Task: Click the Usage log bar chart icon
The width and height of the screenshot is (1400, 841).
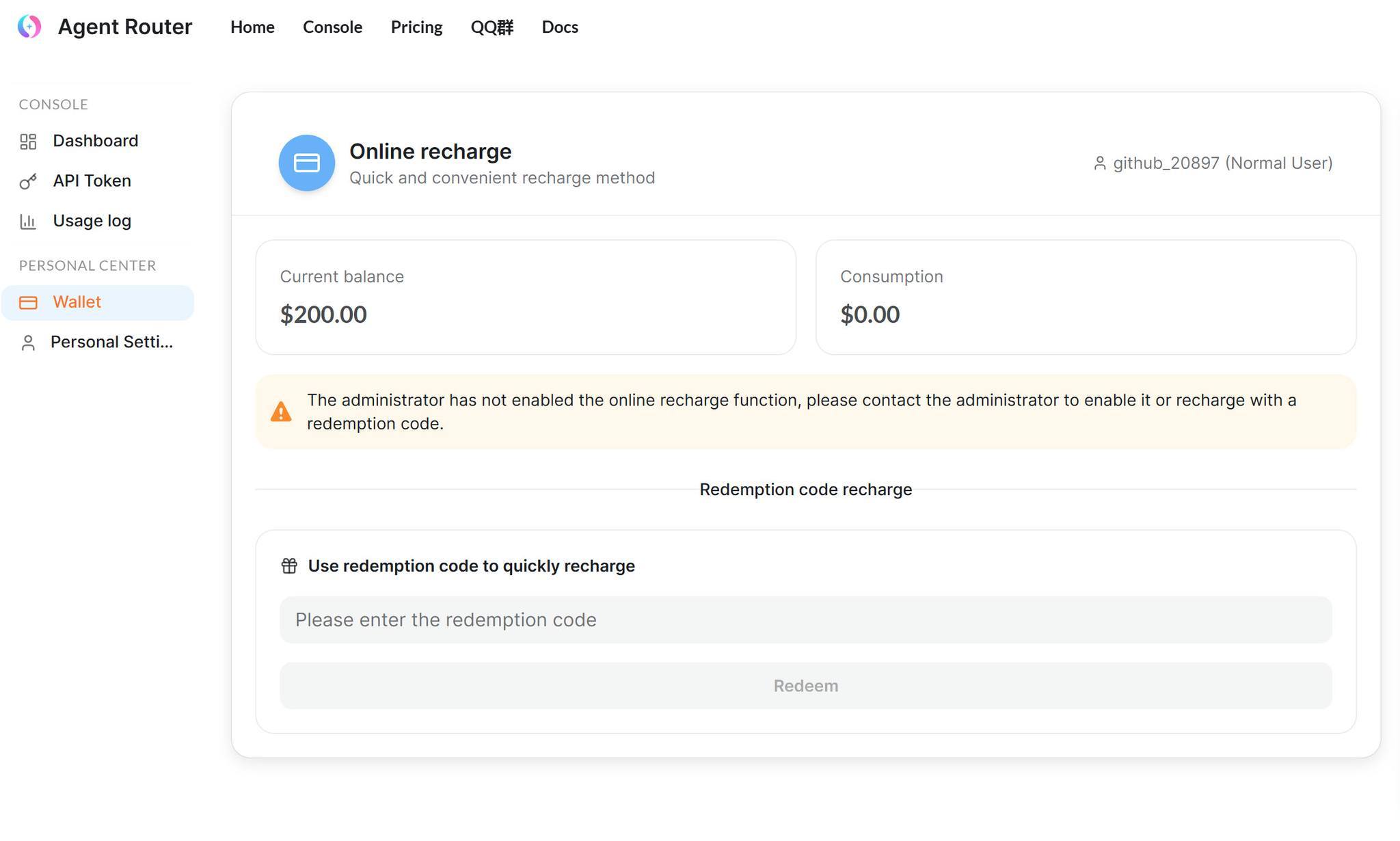Action: point(28,222)
